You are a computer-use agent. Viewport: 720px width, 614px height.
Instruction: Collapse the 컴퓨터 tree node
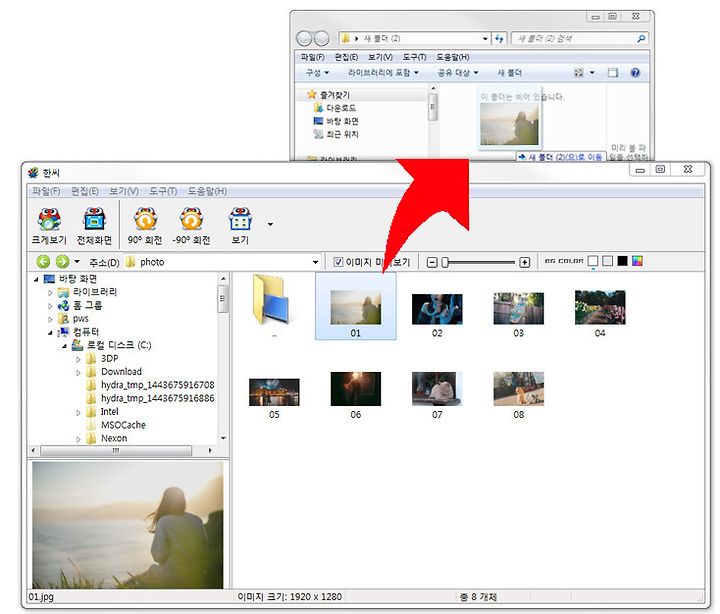point(50,332)
